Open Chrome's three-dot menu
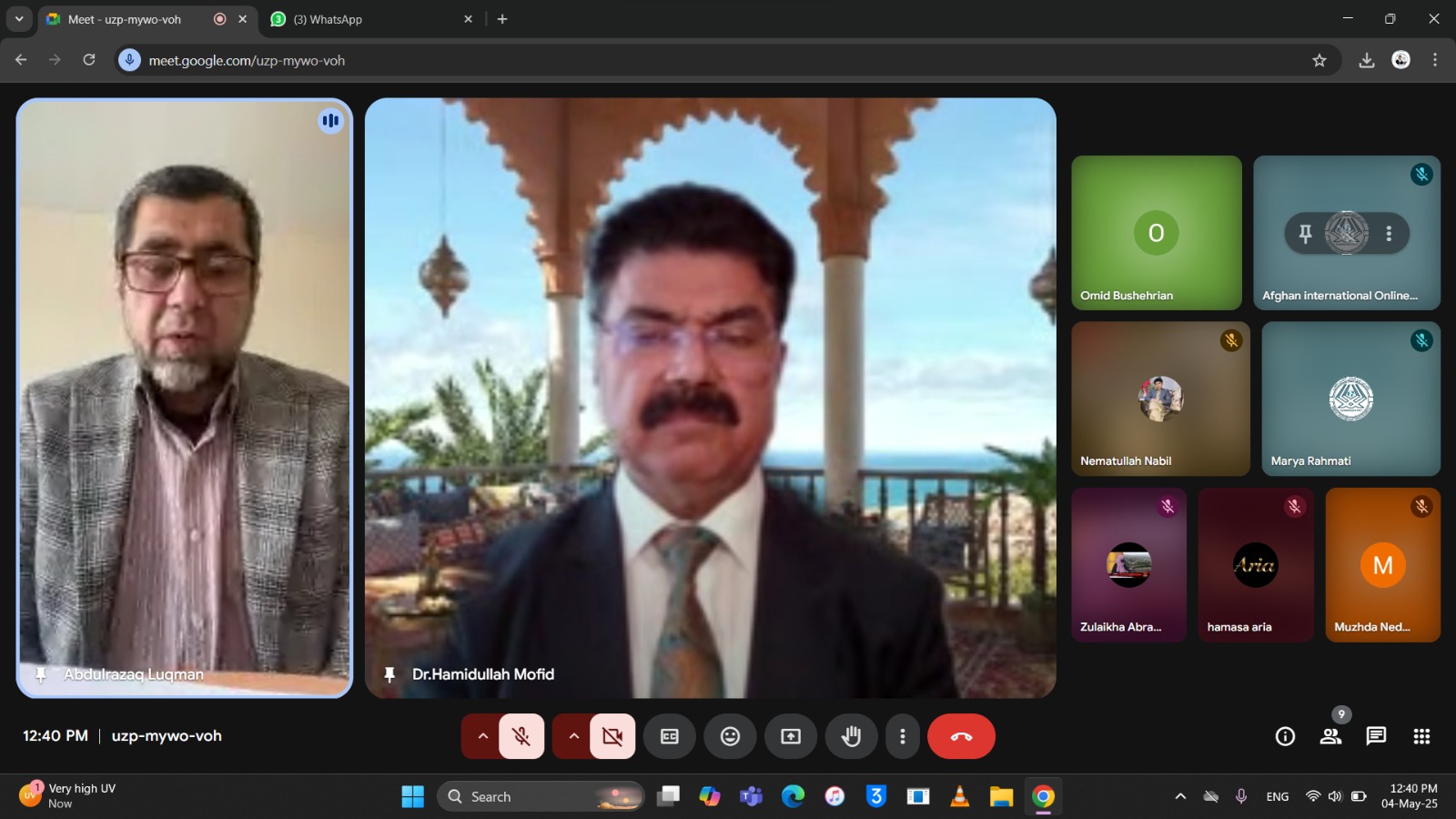 point(1435,60)
